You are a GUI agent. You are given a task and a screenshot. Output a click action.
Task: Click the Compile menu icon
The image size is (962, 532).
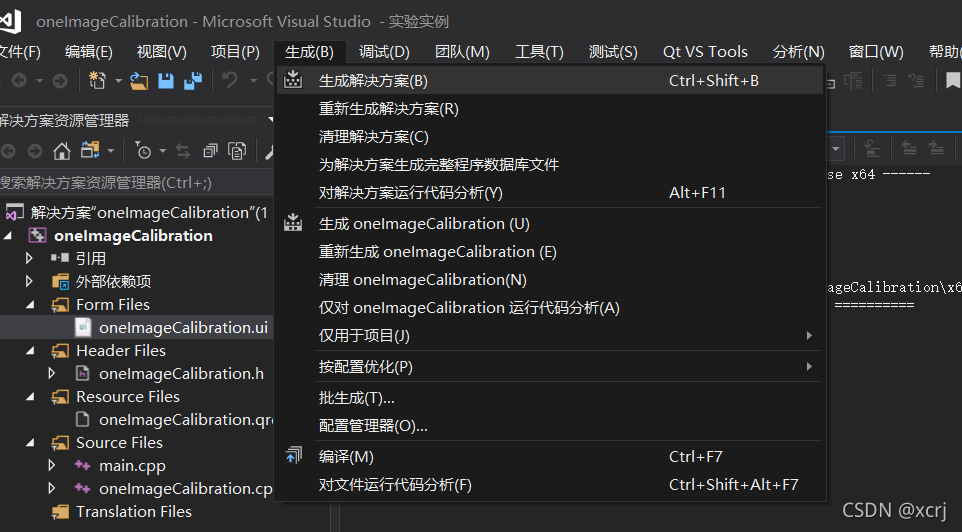coord(293,455)
